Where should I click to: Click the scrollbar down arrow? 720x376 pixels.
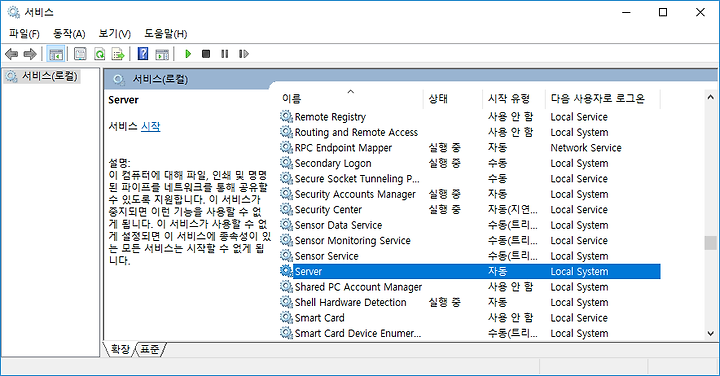click(x=710, y=334)
